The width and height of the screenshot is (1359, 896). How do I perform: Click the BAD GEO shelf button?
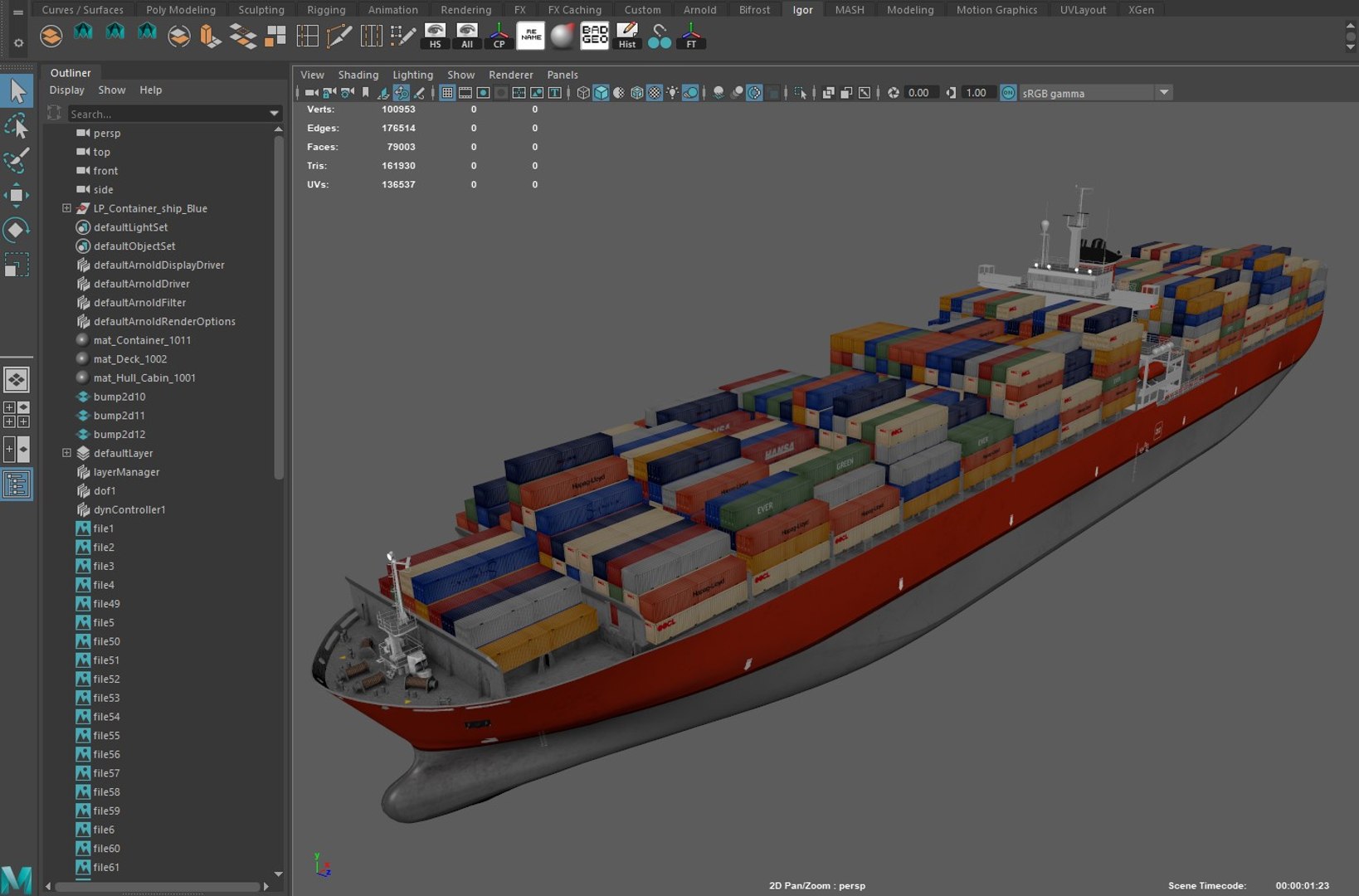pos(594,36)
